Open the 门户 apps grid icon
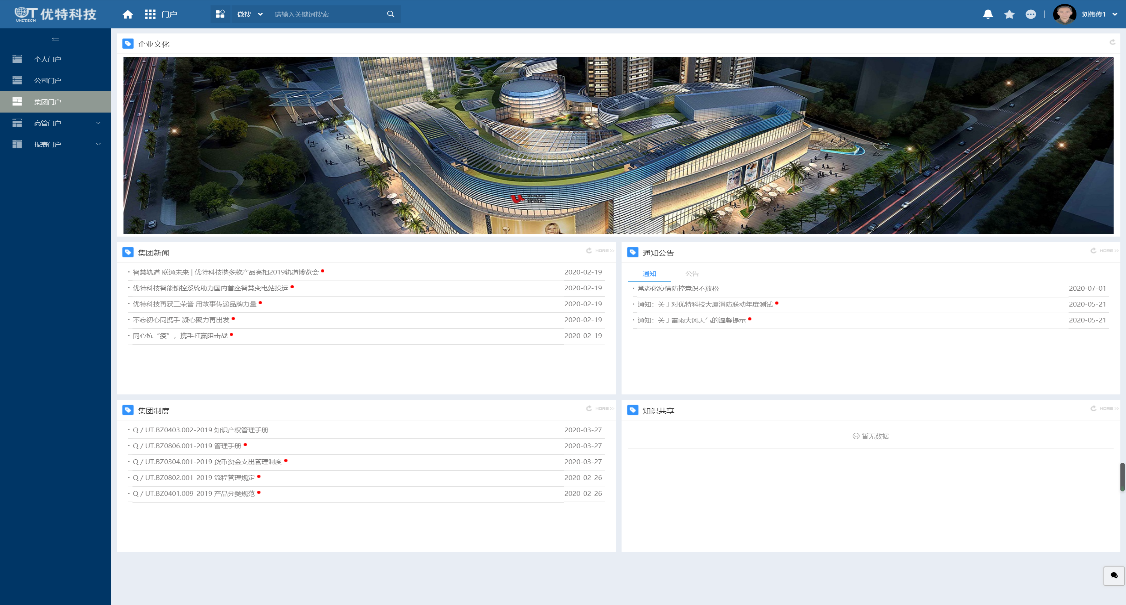The width and height of the screenshot is (1126, 605). (150, 14)
